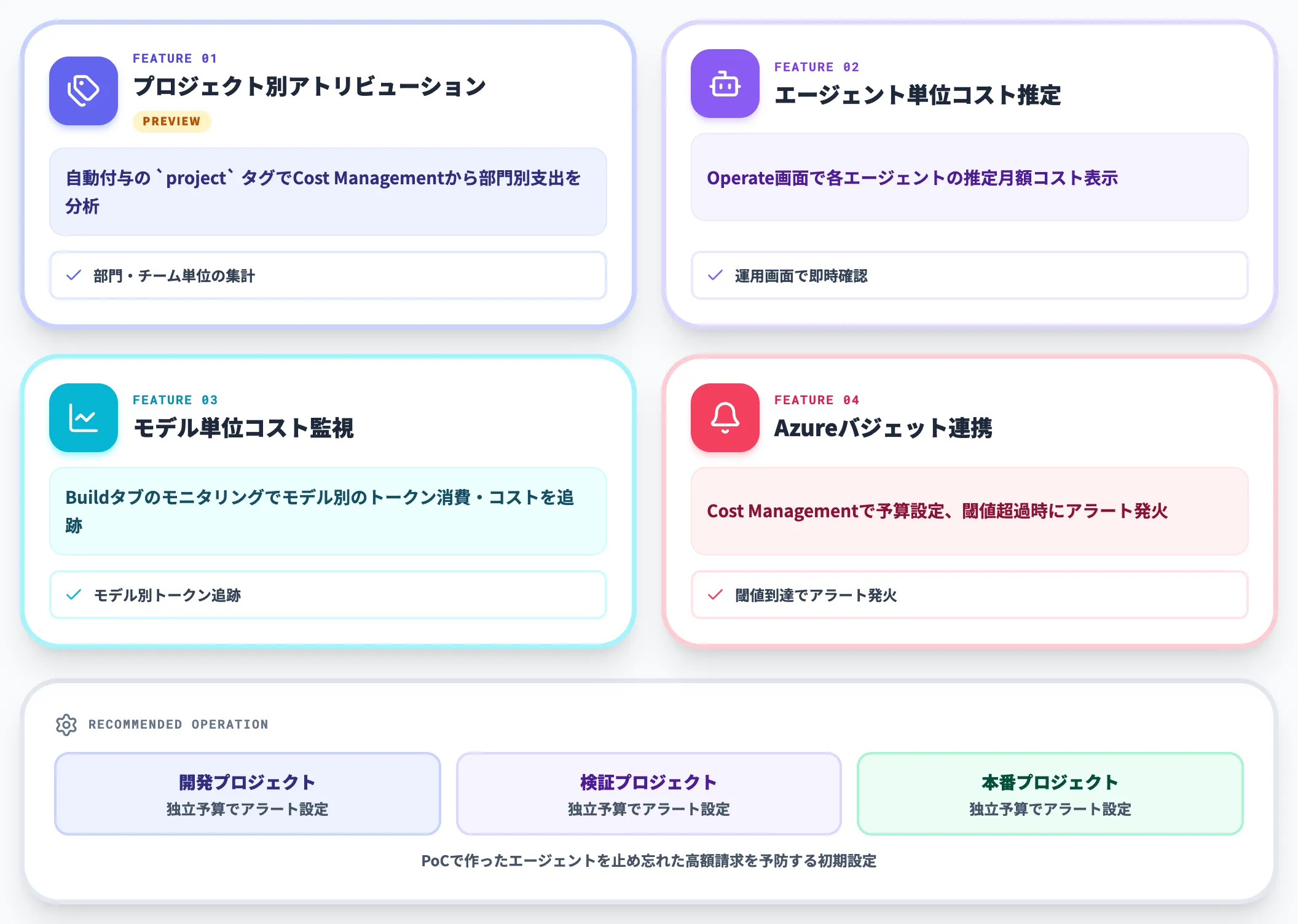The height and width of the screenshot is (924, 1298).
Task: Click the FEATURE 03 label
Action: pyautogui.click(x=175, y=400)
